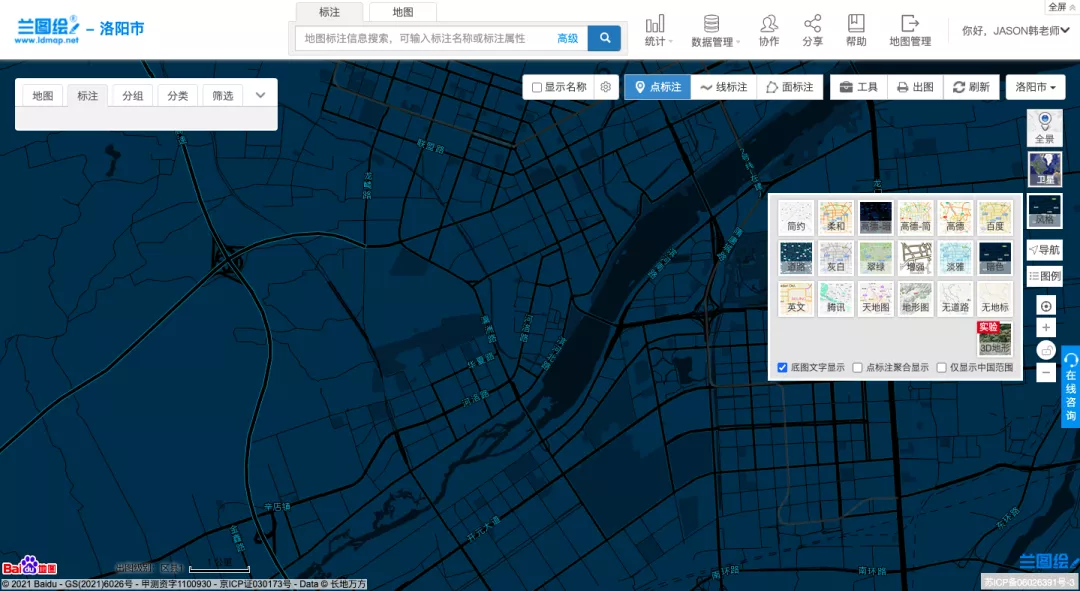Uncheck 底图文字显示 basemap text checkbox
The width and height of the screenshot is (1080, 591).
tap(782, 367)
